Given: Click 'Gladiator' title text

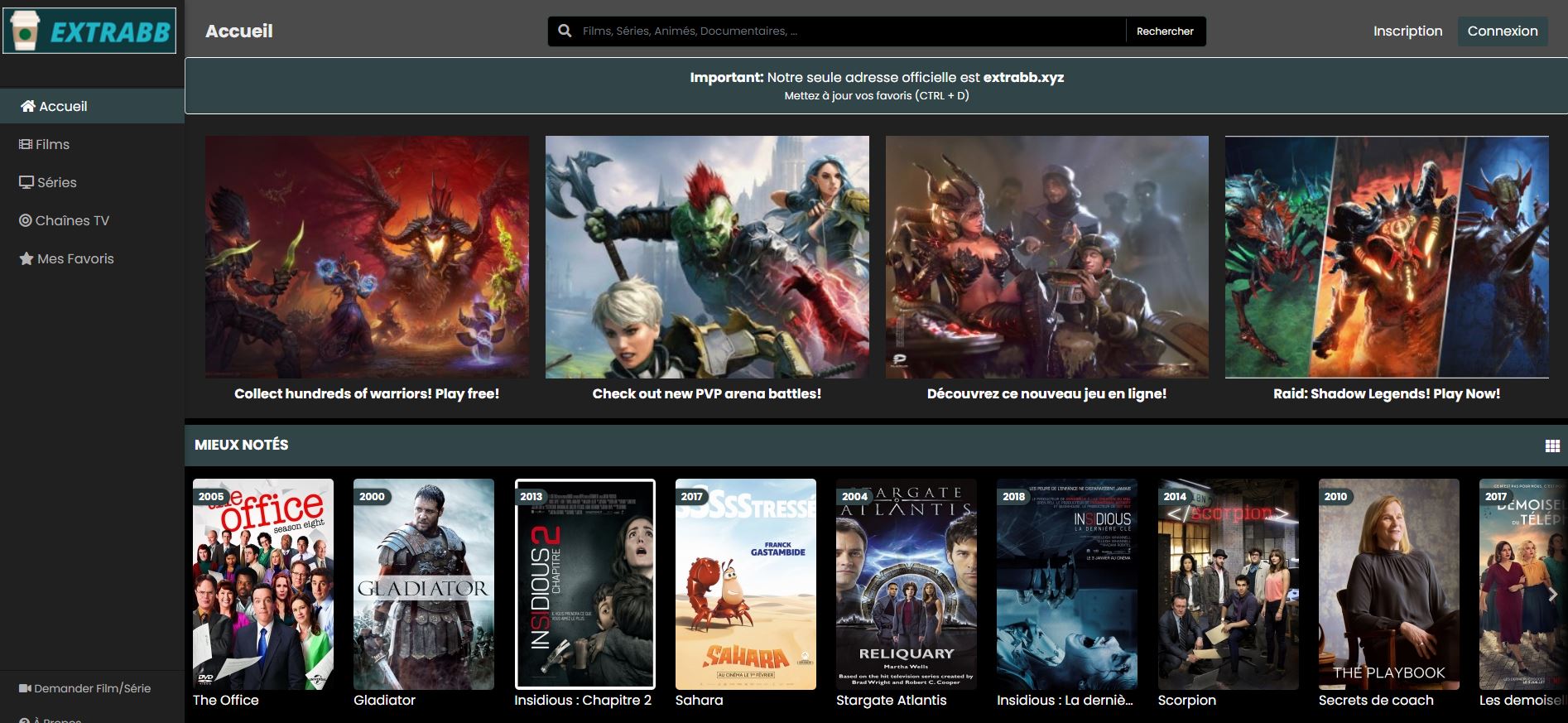Looking at the screenshot, I should click(384, 700).
